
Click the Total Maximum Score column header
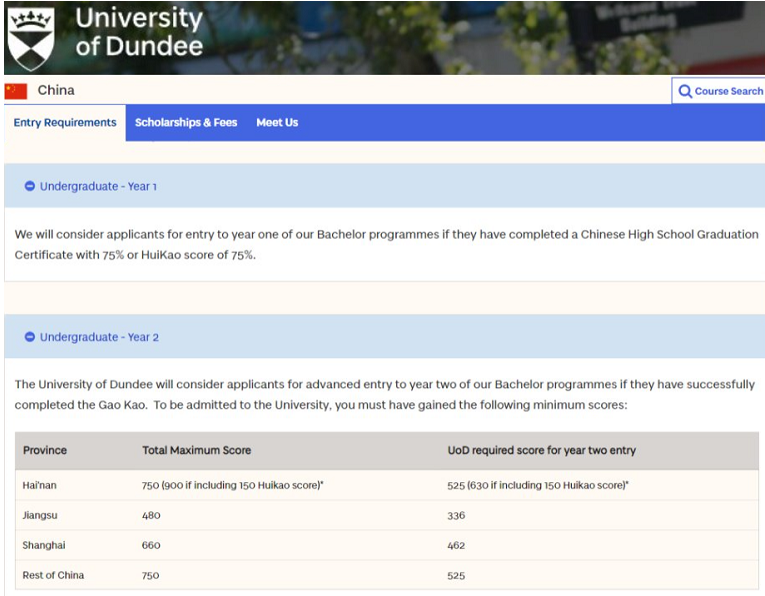197,450
